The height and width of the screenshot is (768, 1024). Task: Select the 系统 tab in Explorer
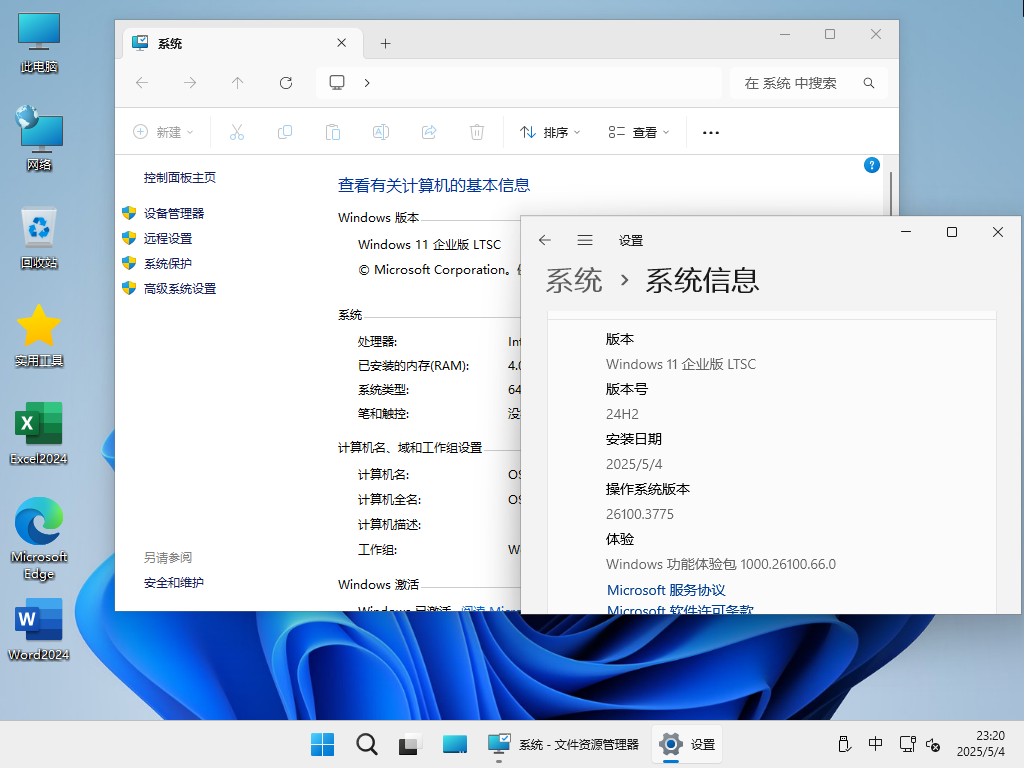(242, 43)
